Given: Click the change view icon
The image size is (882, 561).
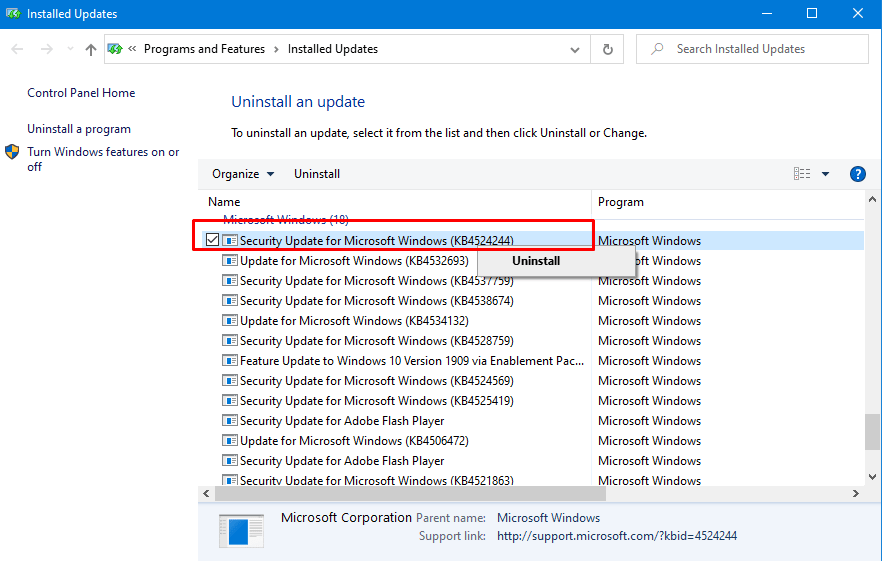Looking at the screenshot, I should [x=802, y=174].
